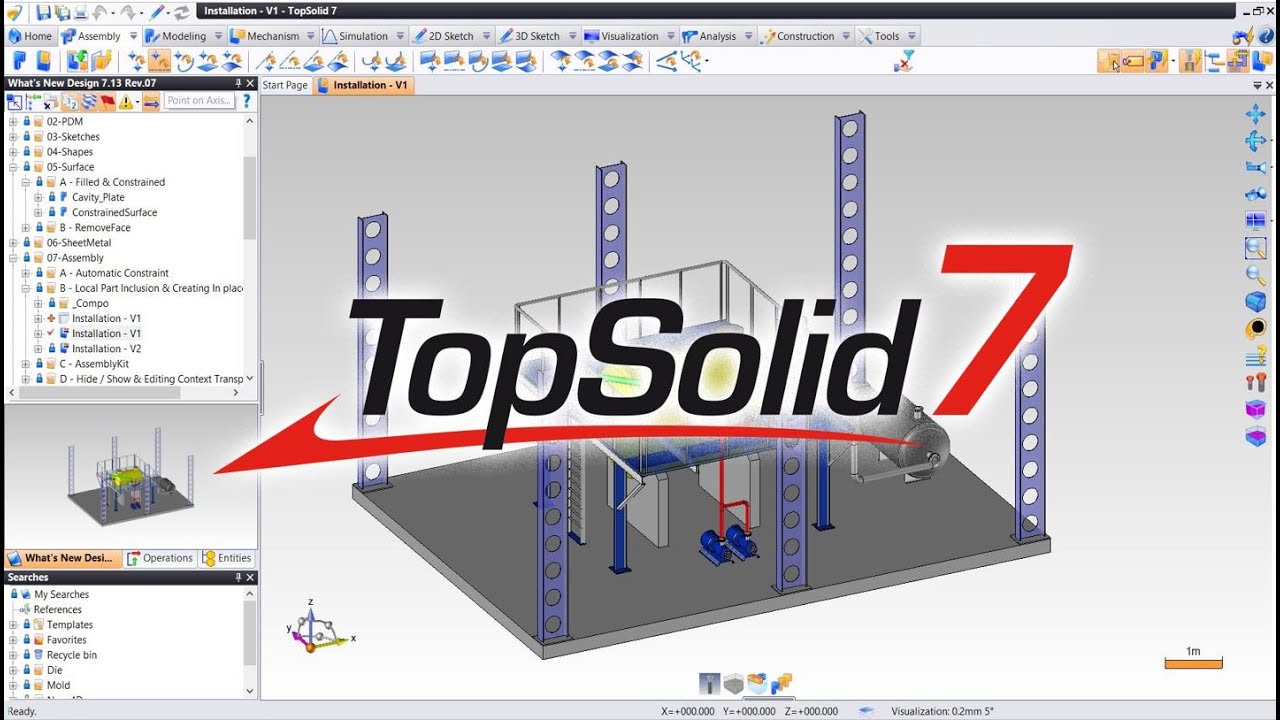Click the Visualization 0.2mm 5° status text

click(x=941, y=711)
